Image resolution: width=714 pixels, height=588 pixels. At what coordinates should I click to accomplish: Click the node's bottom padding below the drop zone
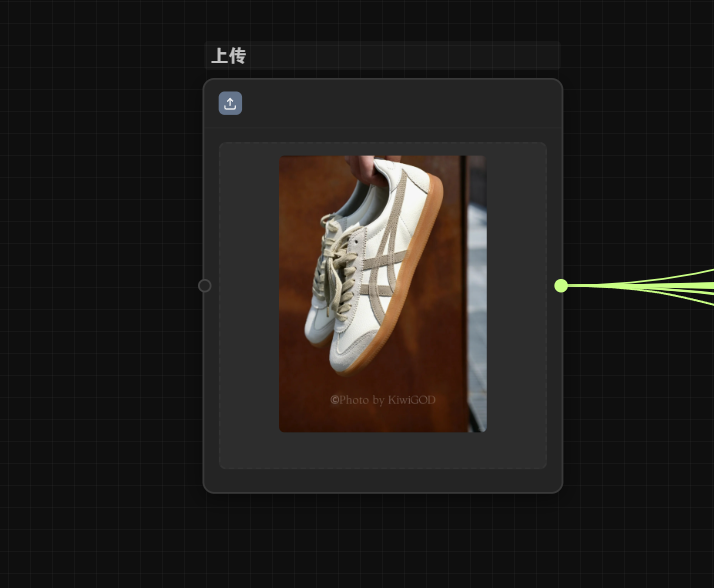pos(382,481)
